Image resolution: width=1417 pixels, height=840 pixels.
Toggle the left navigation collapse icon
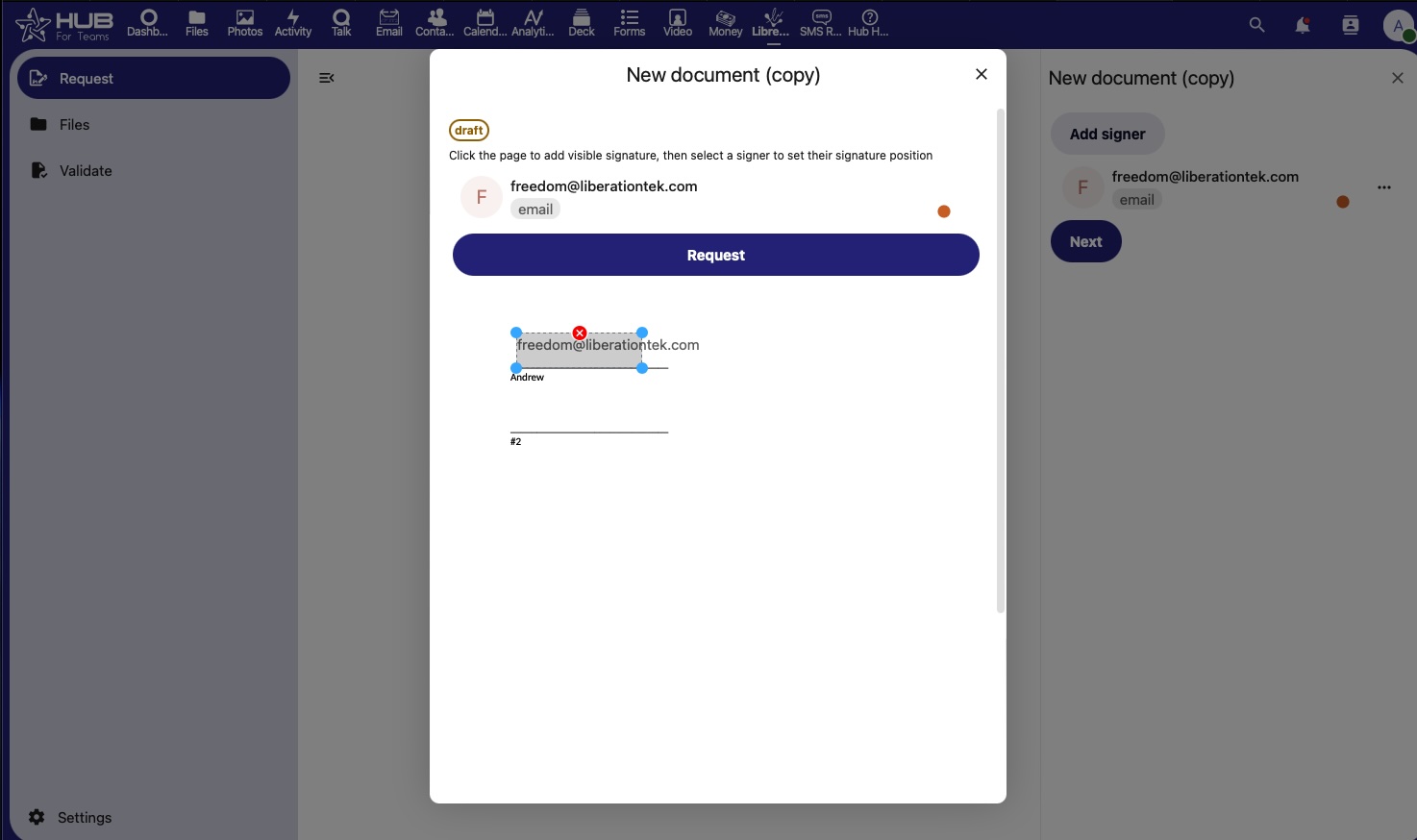tap(327, 78)
